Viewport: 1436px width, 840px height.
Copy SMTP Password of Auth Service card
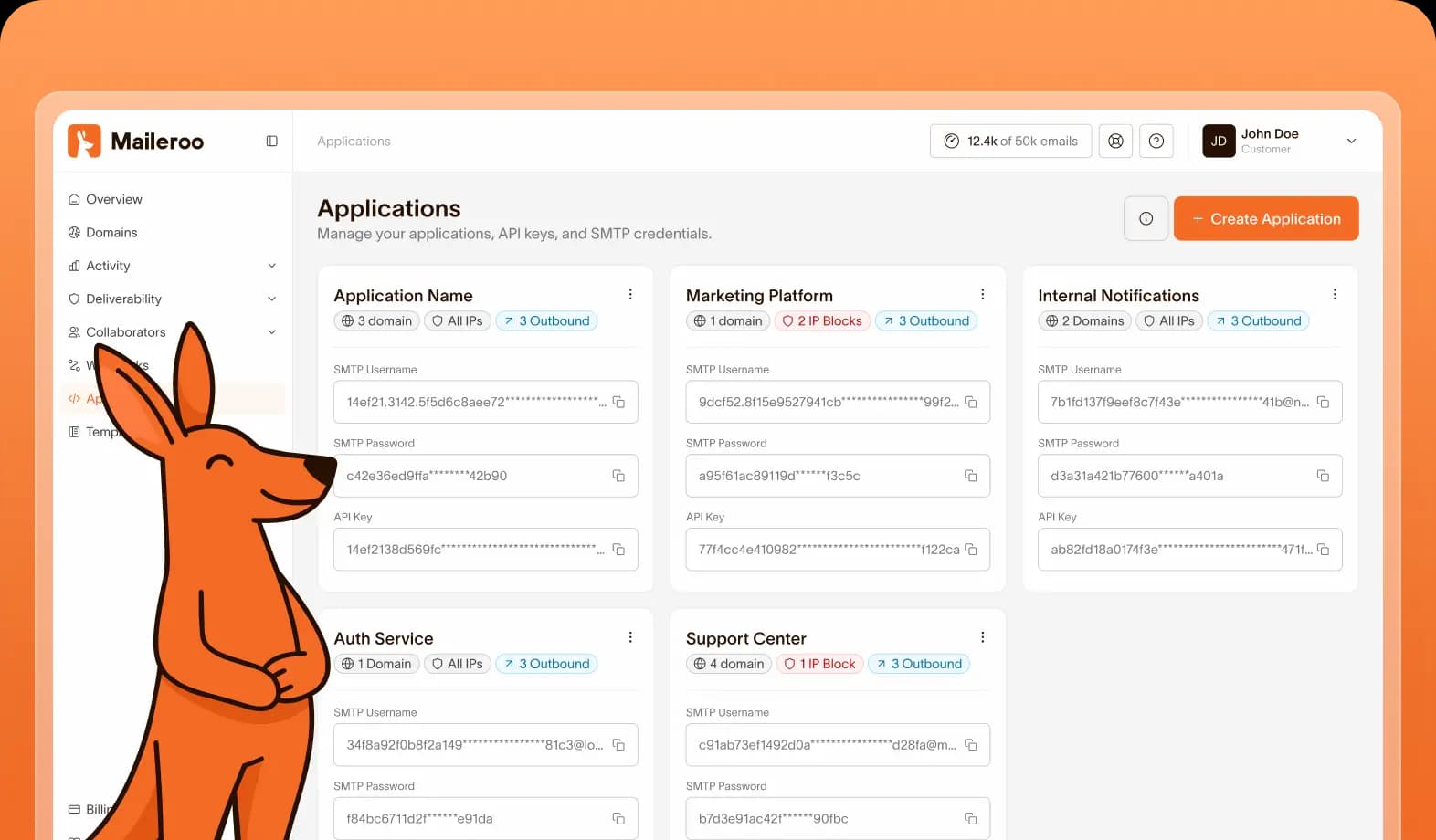coord(618,819)
